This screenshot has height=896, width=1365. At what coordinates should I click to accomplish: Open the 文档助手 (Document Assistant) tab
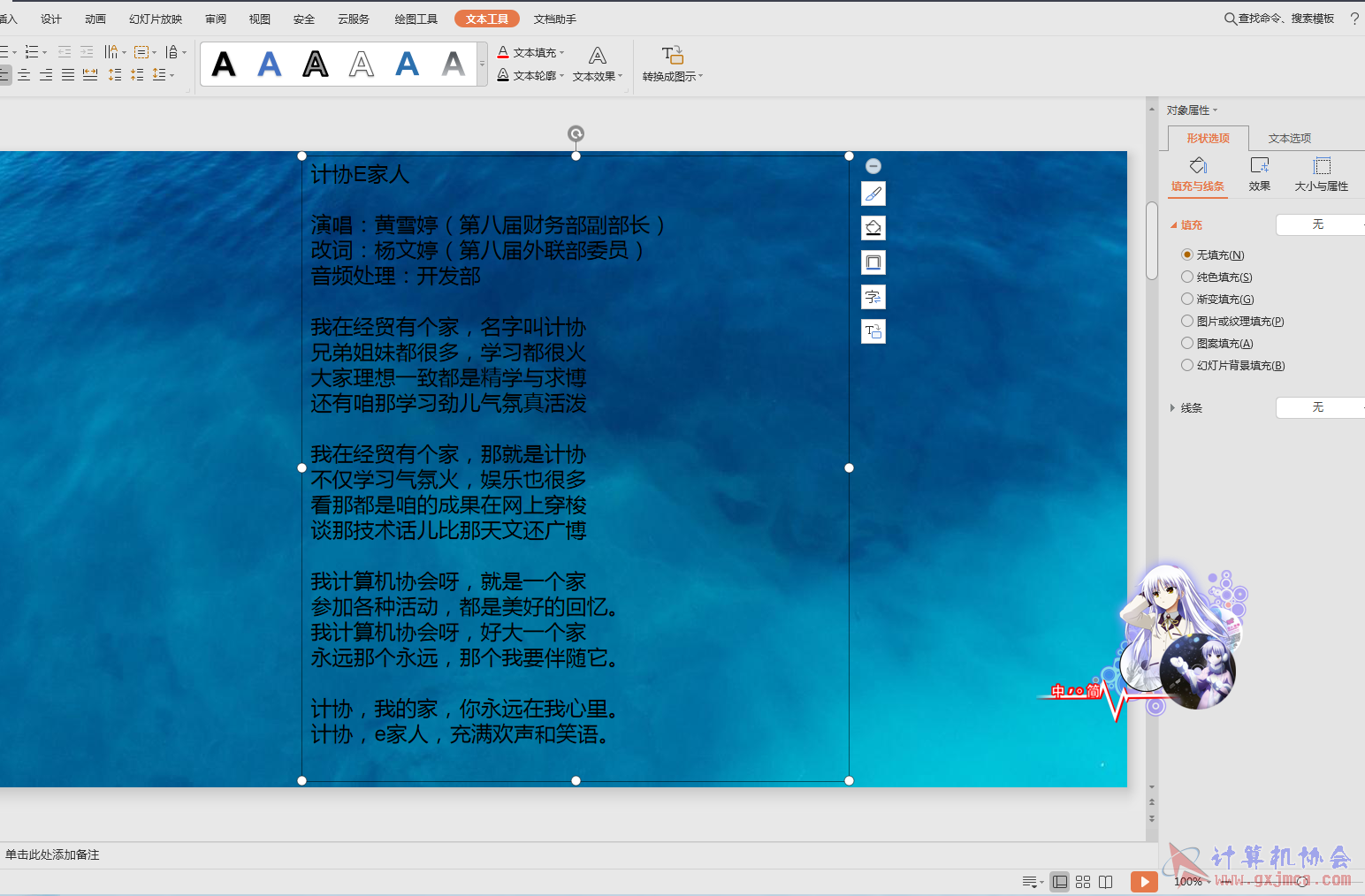[x=555, y=19]
